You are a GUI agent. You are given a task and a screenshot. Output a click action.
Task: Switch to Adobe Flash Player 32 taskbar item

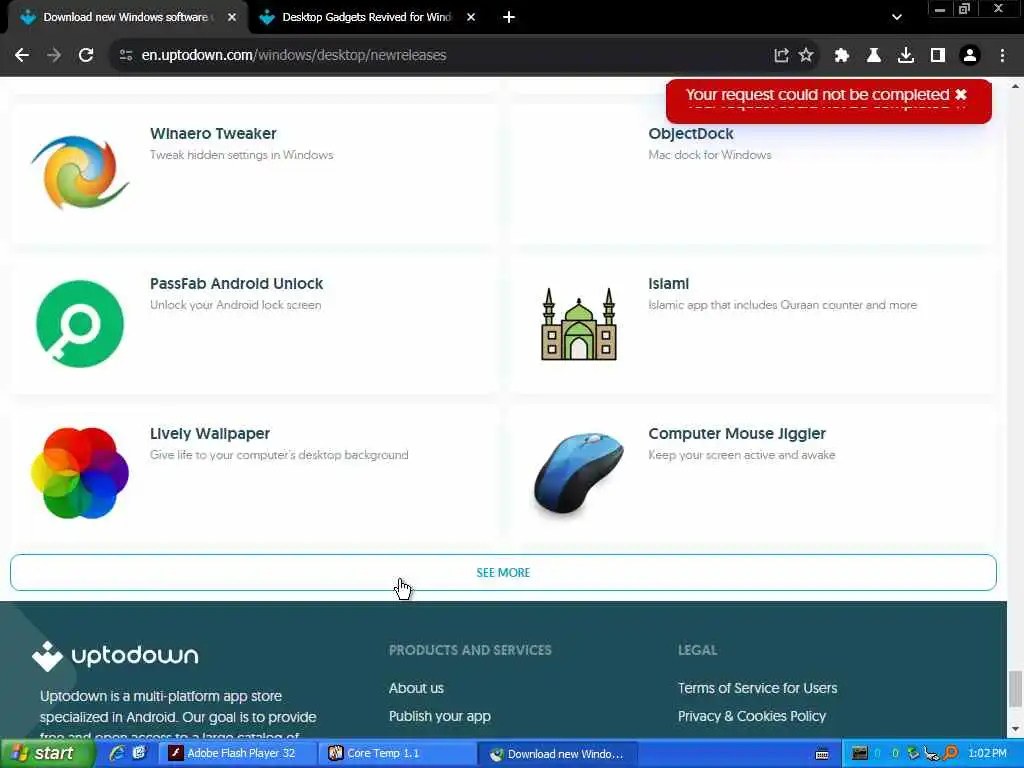click(238, 754)
